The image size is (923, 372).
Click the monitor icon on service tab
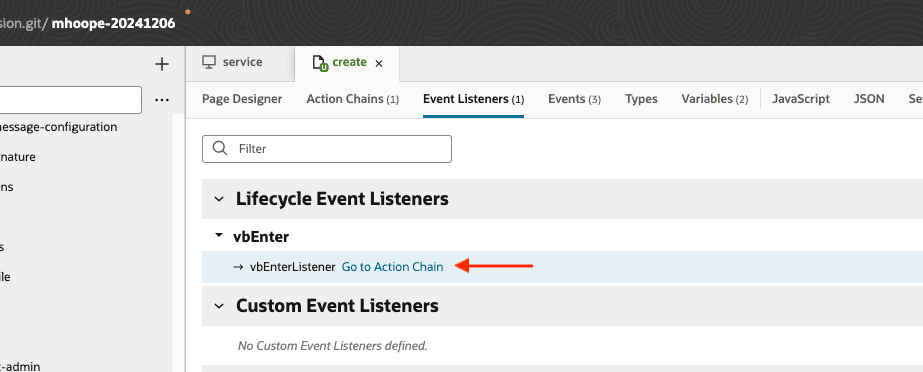[208, 62]
